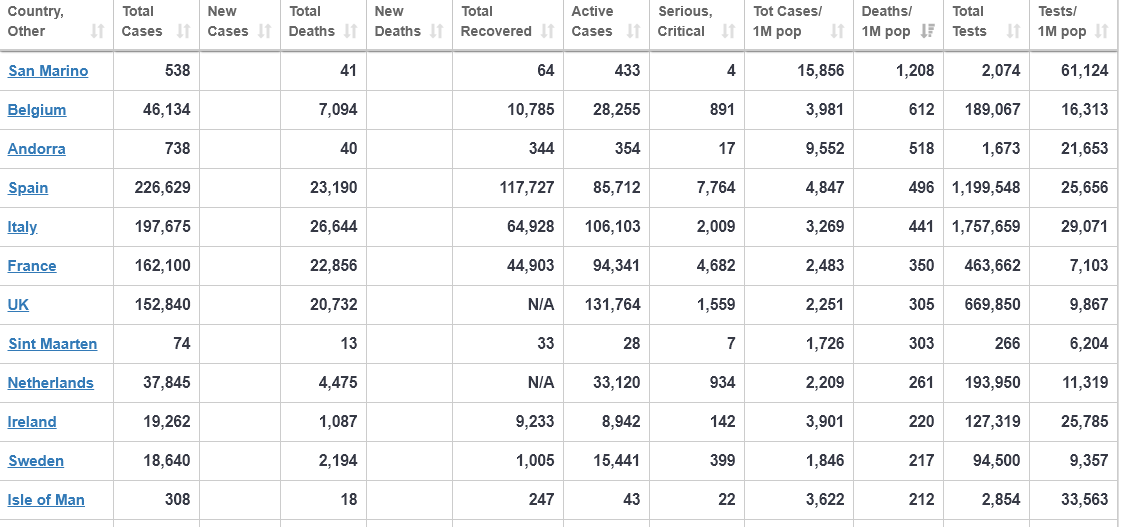Click the Serious, Critical sort icon
Viewport: 1122px width, 527px height.
pos(728,32)
